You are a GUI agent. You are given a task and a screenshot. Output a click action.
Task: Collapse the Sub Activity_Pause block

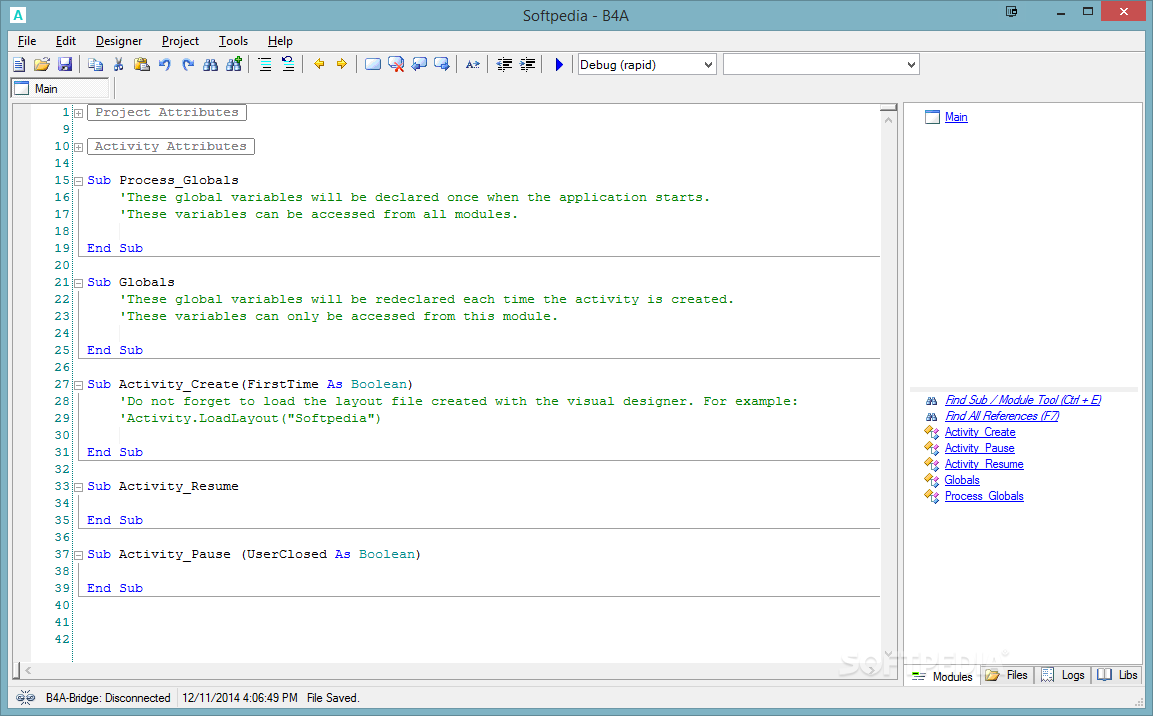pos(78,555)
